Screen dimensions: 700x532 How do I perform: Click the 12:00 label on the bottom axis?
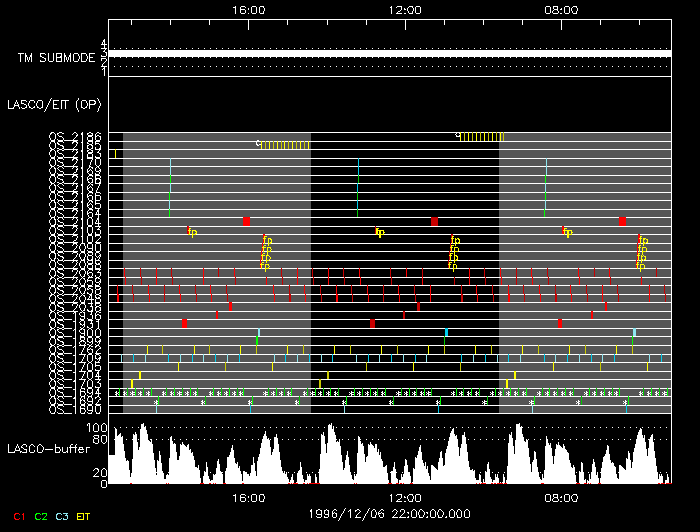tap(404, 497)
